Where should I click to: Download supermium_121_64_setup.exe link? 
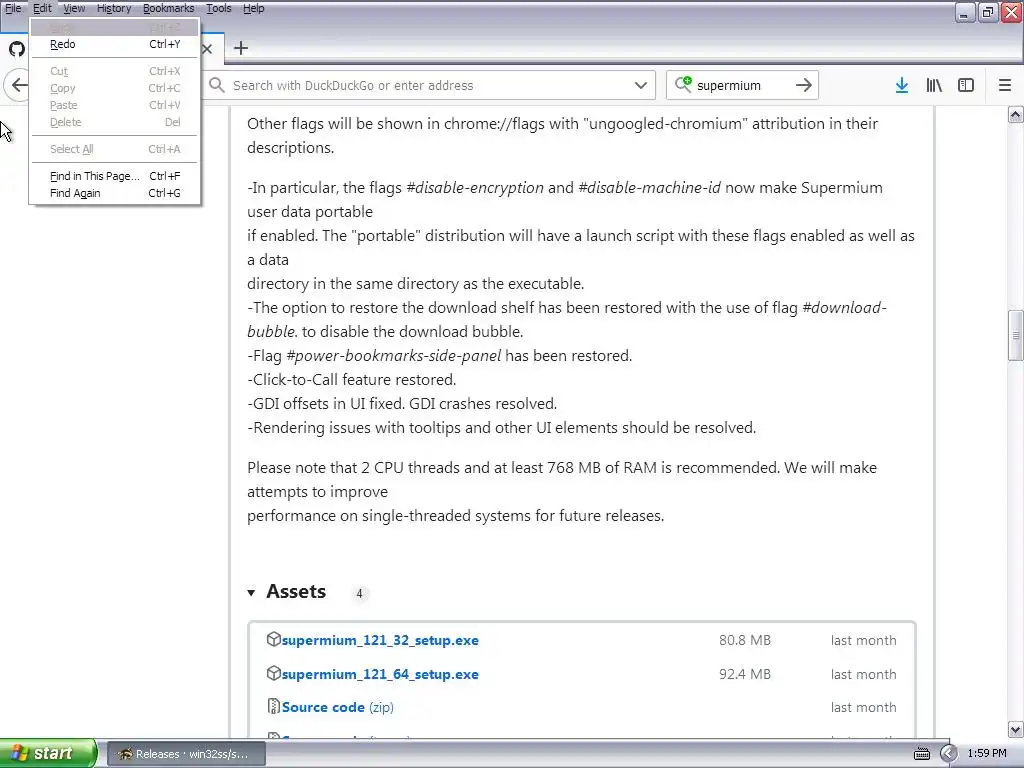point(380,675)
